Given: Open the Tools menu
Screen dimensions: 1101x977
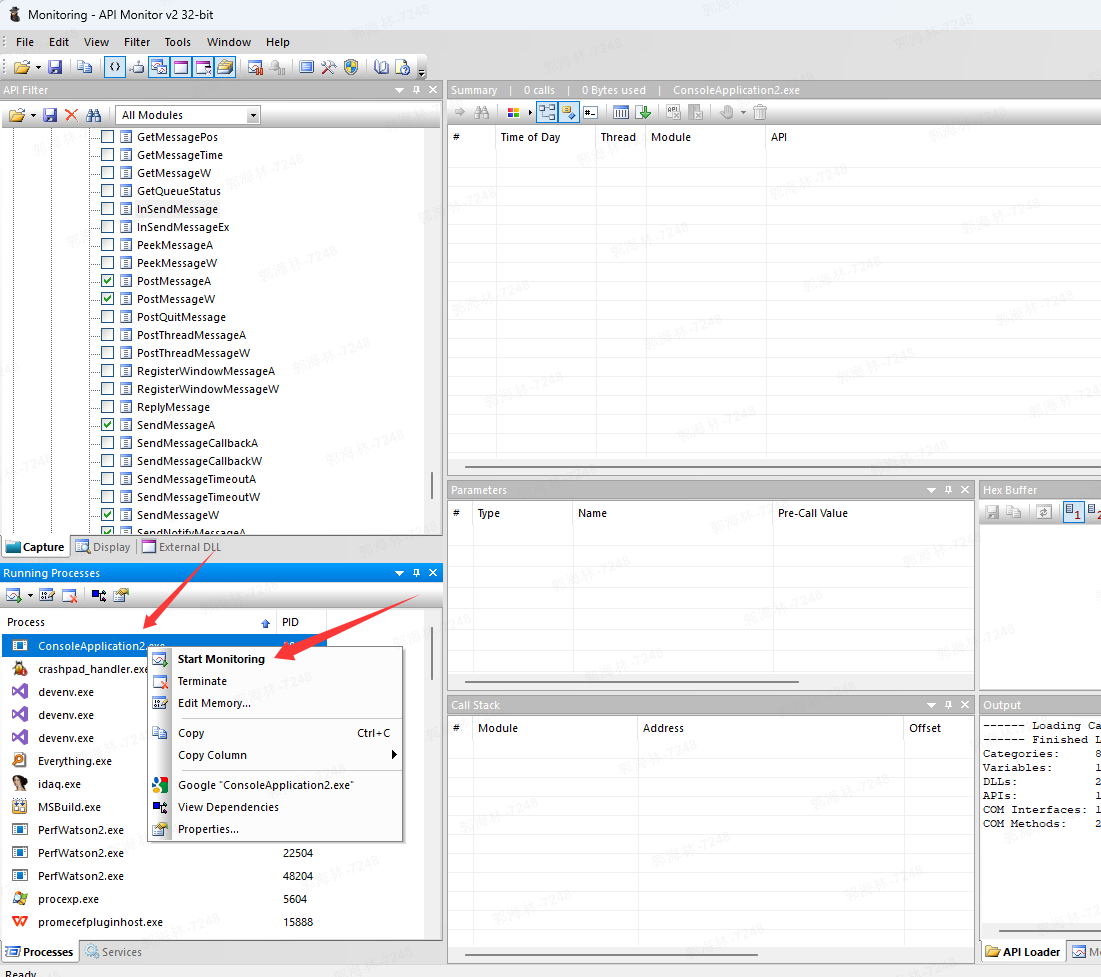Looking at the screenshot, I should pyautogui.click(x=178, y=42).
